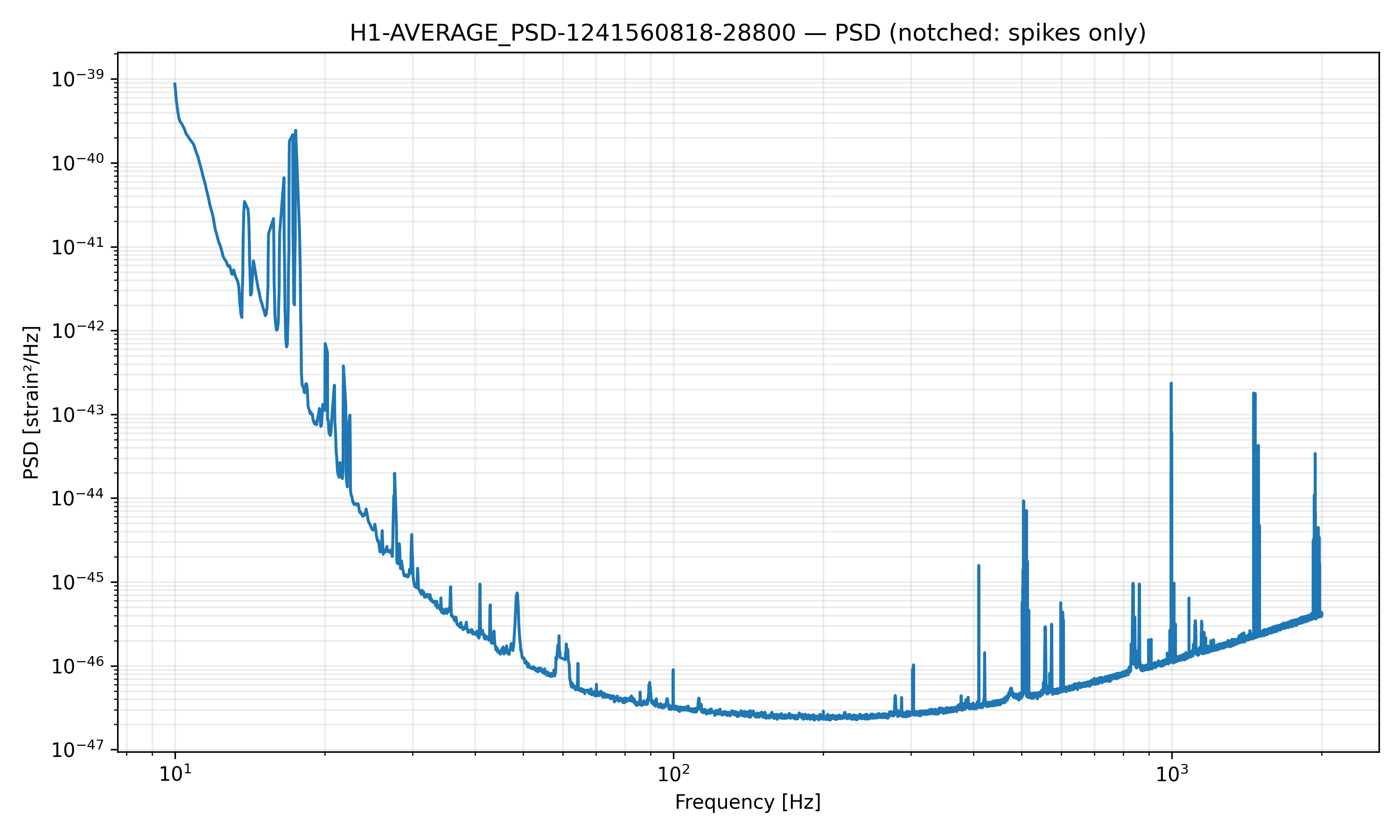Click the 10^-44 y-axis tick label

coord(78,499)
